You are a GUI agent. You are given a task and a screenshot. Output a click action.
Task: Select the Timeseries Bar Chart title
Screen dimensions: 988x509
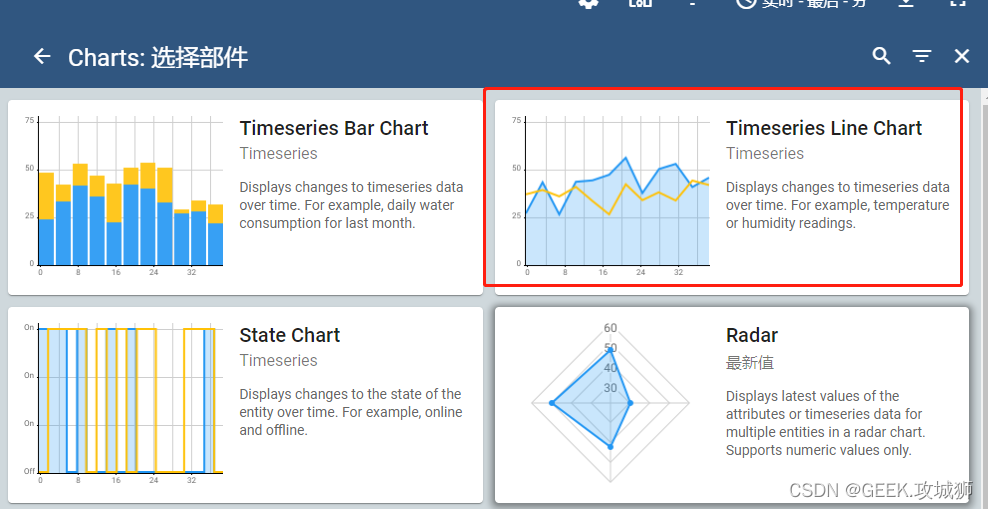click(334, 128)
